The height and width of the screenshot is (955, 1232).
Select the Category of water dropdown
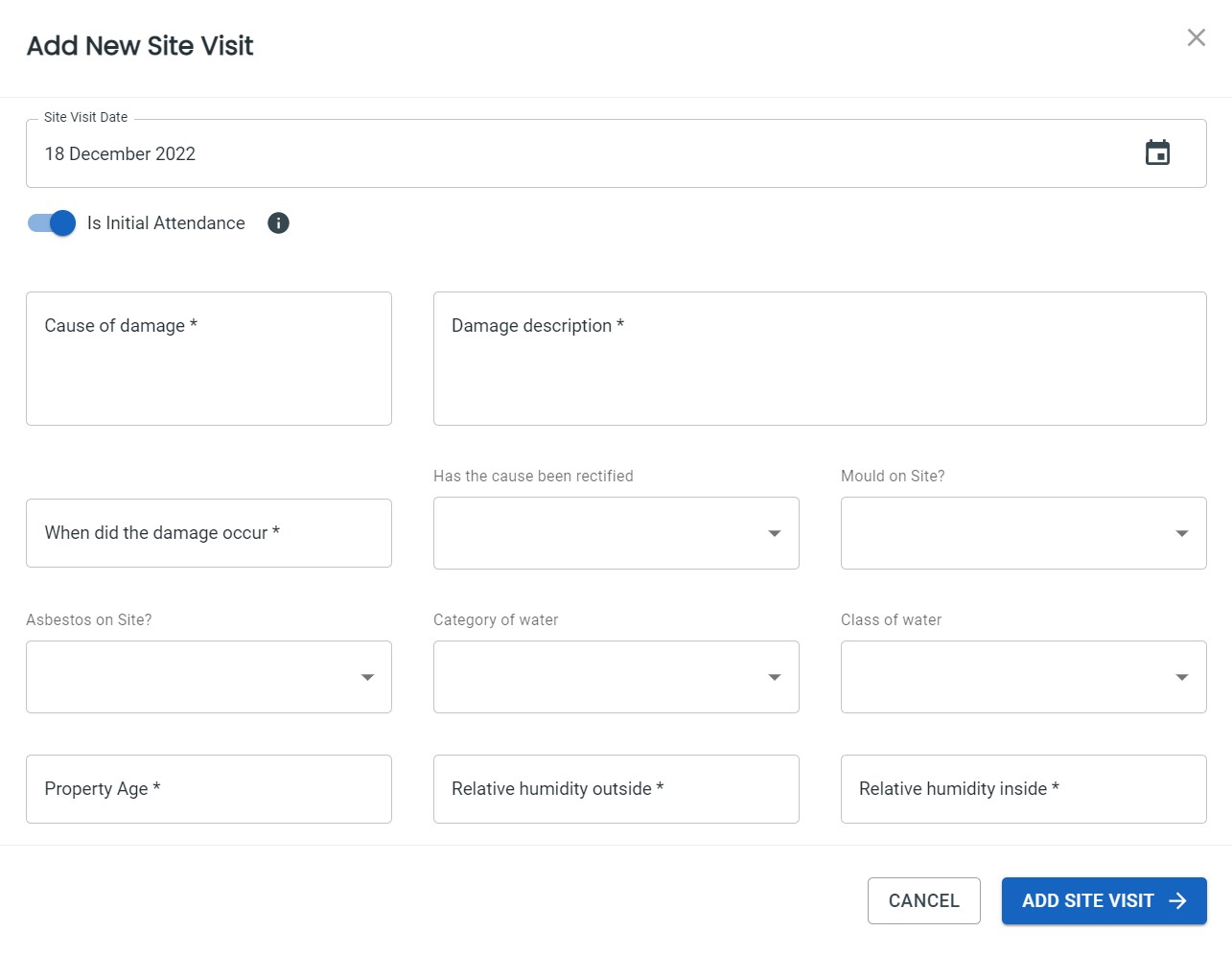coord(616,677)
